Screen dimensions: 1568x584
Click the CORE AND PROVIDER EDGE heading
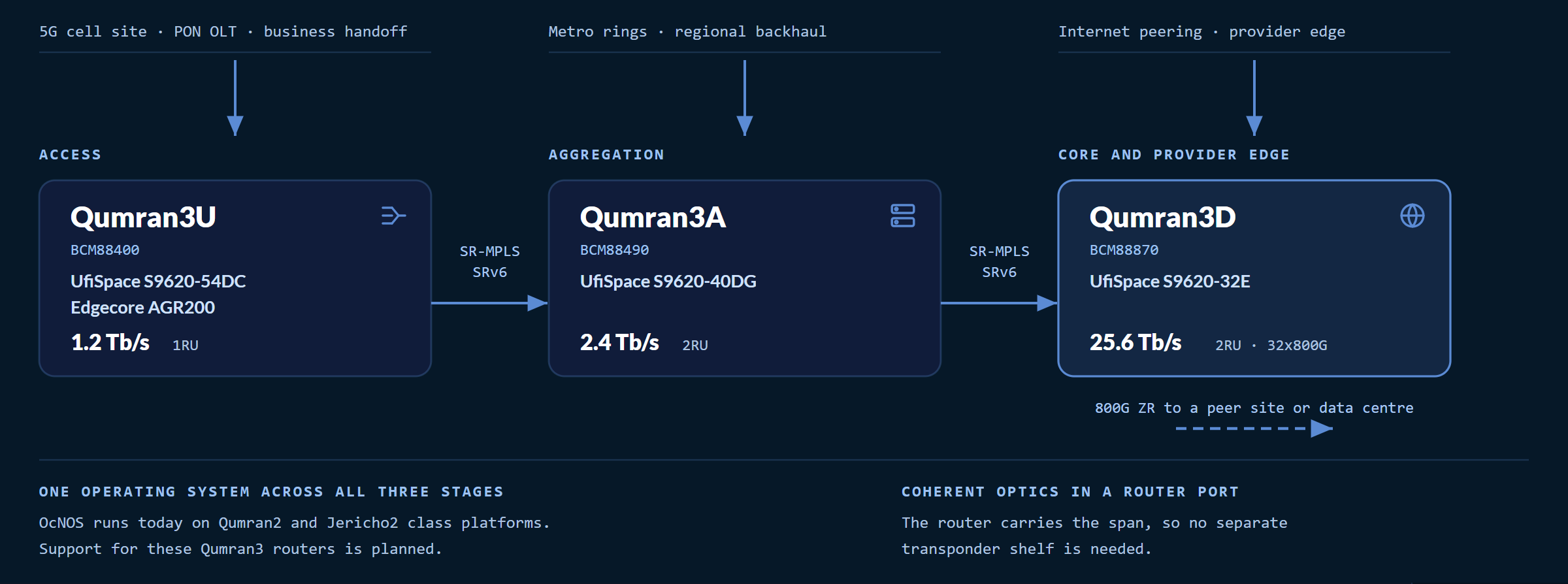[1174, 155]
